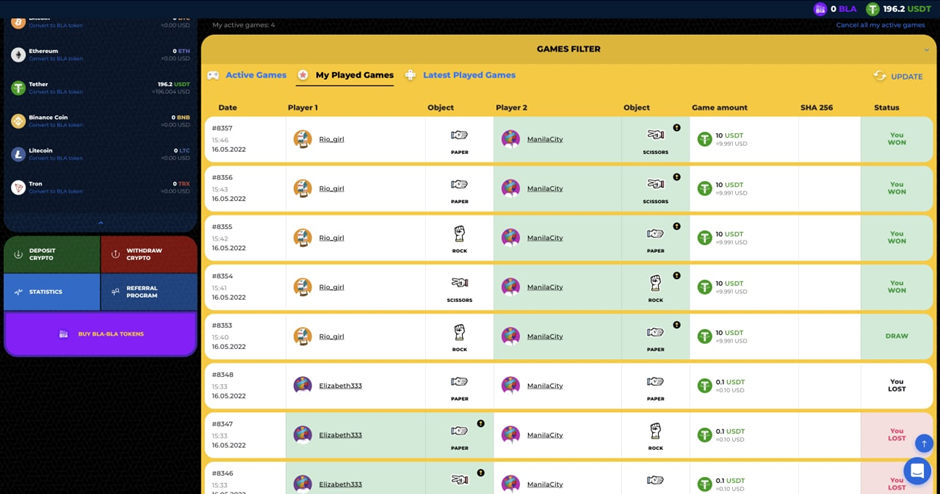
Task: Open Rio_girl profile link in game #8353
Action: pos(332,336)
